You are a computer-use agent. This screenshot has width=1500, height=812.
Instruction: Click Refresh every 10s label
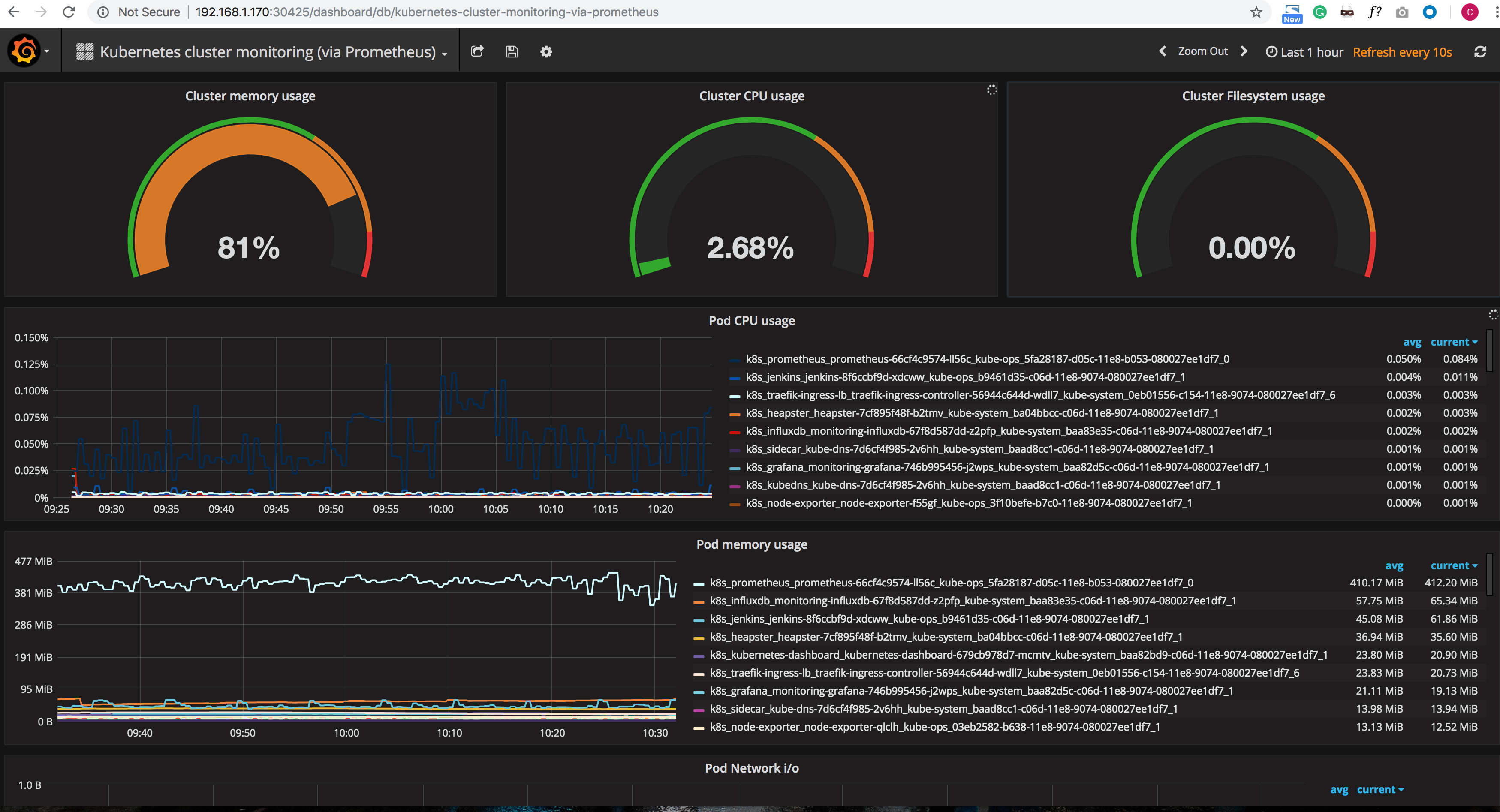coord(1402,52)
